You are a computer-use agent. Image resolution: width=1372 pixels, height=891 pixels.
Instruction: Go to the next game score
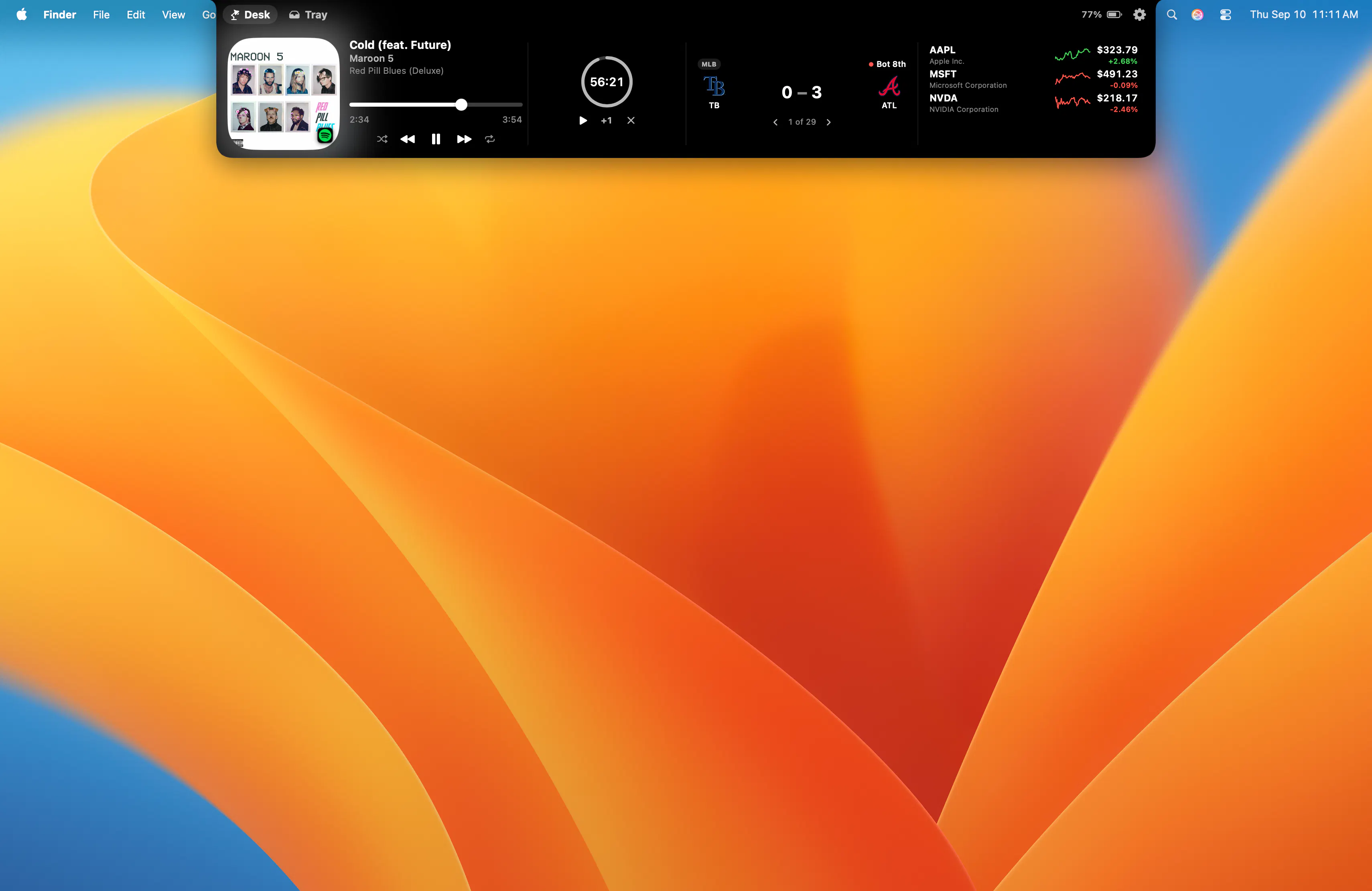point(828,122)
